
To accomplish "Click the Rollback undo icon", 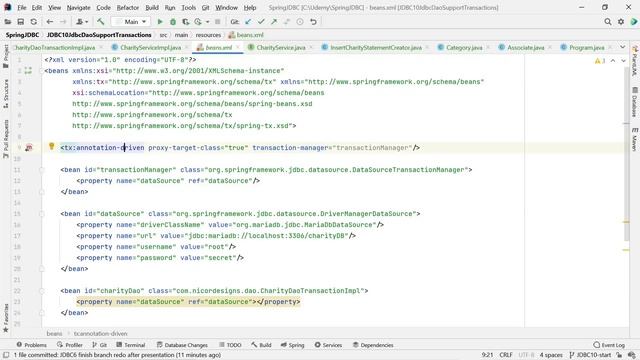I will 313,22.
